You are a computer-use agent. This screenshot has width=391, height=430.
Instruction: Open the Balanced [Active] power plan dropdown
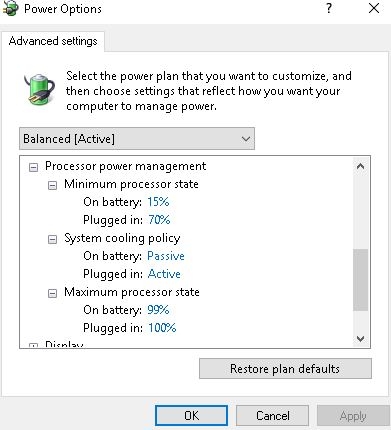click(x=137, y=138)
